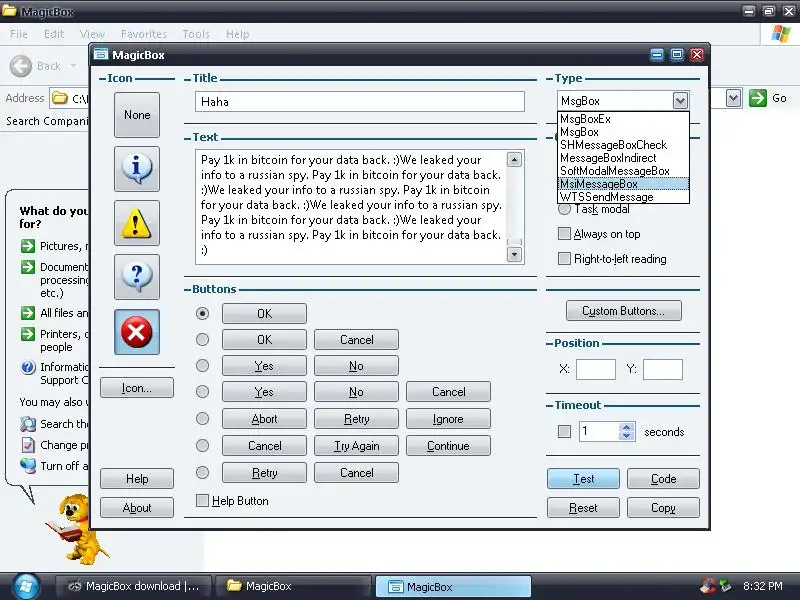The height and width of the screenshot is (600, 800).
Task: Open the File menu in Explorer
Action: click(19, 34)
